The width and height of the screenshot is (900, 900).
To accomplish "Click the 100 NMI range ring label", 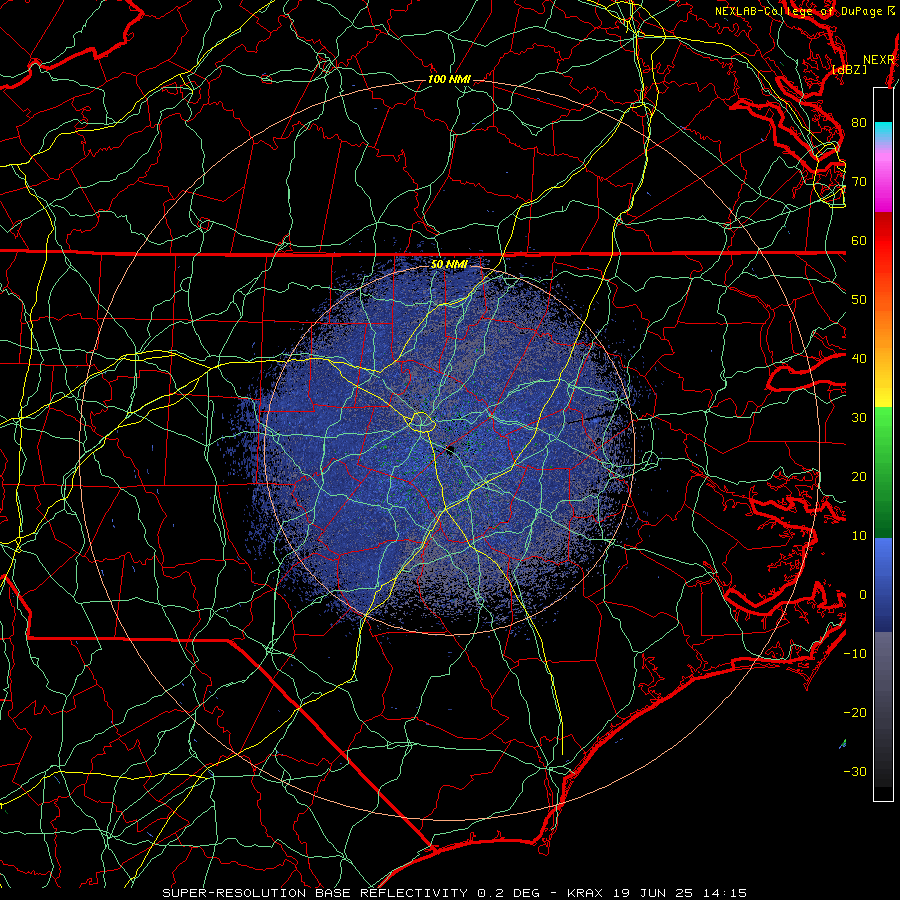I will click(449, 79).
